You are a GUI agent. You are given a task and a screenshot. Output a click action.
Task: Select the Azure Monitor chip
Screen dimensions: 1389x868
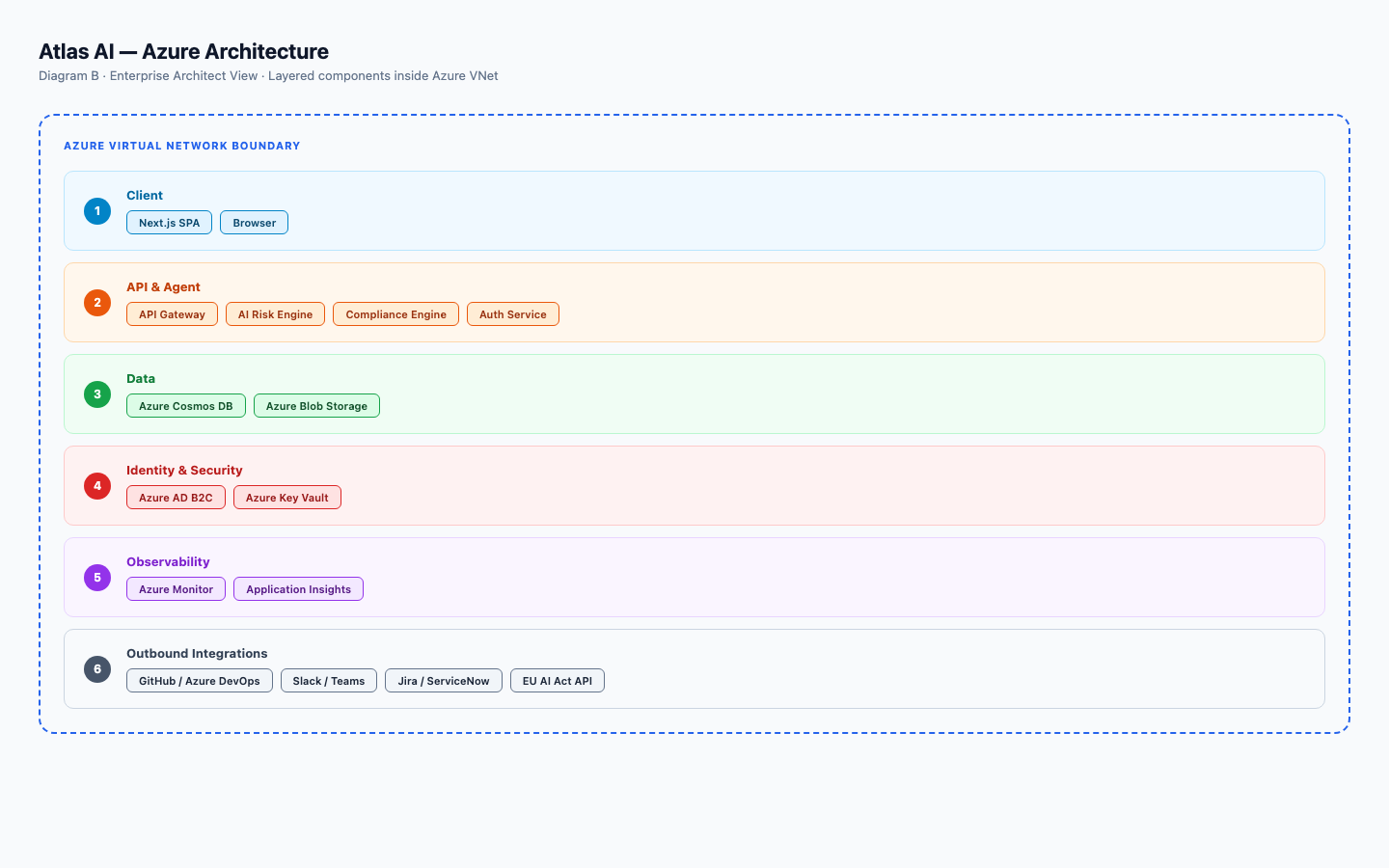click(176, 589)
